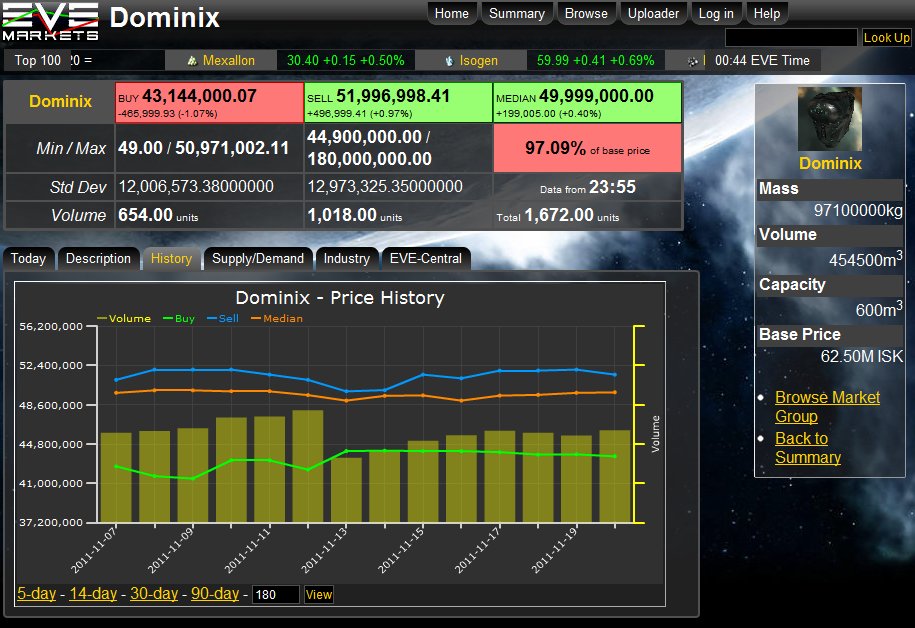
Task: Click the Isogen ticker link
Action: point(479,61)
